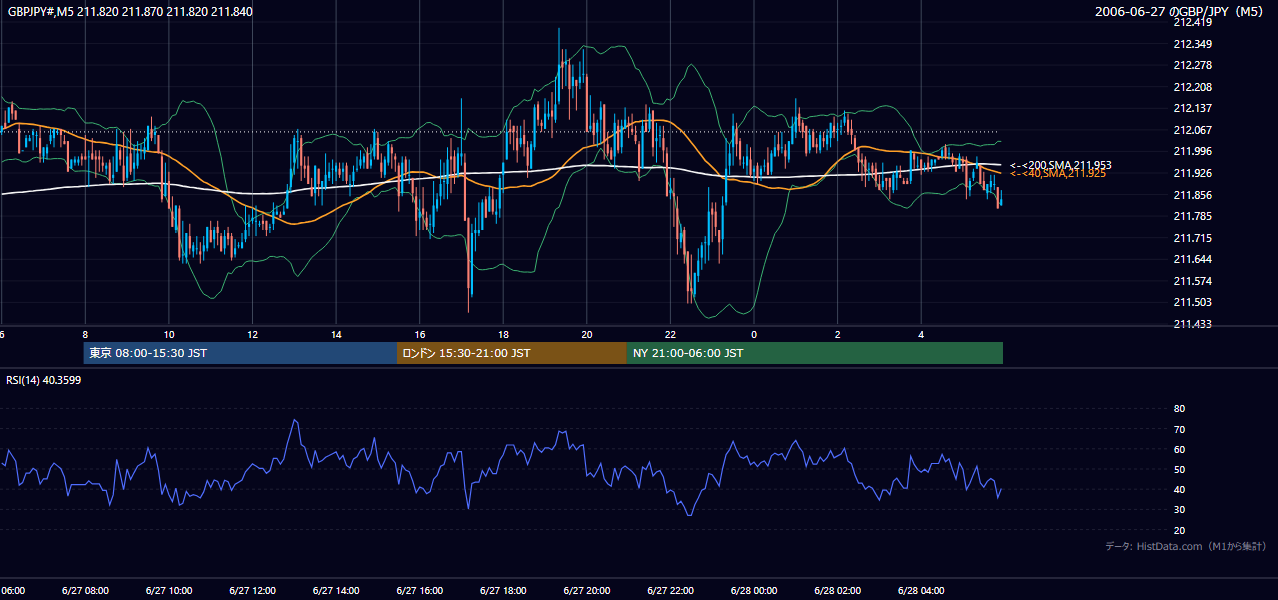Image resolution: width=1278 pixels, height=600 pixels.
Task: Click the 6/27 10:00 date label
Action: (169, 591)
